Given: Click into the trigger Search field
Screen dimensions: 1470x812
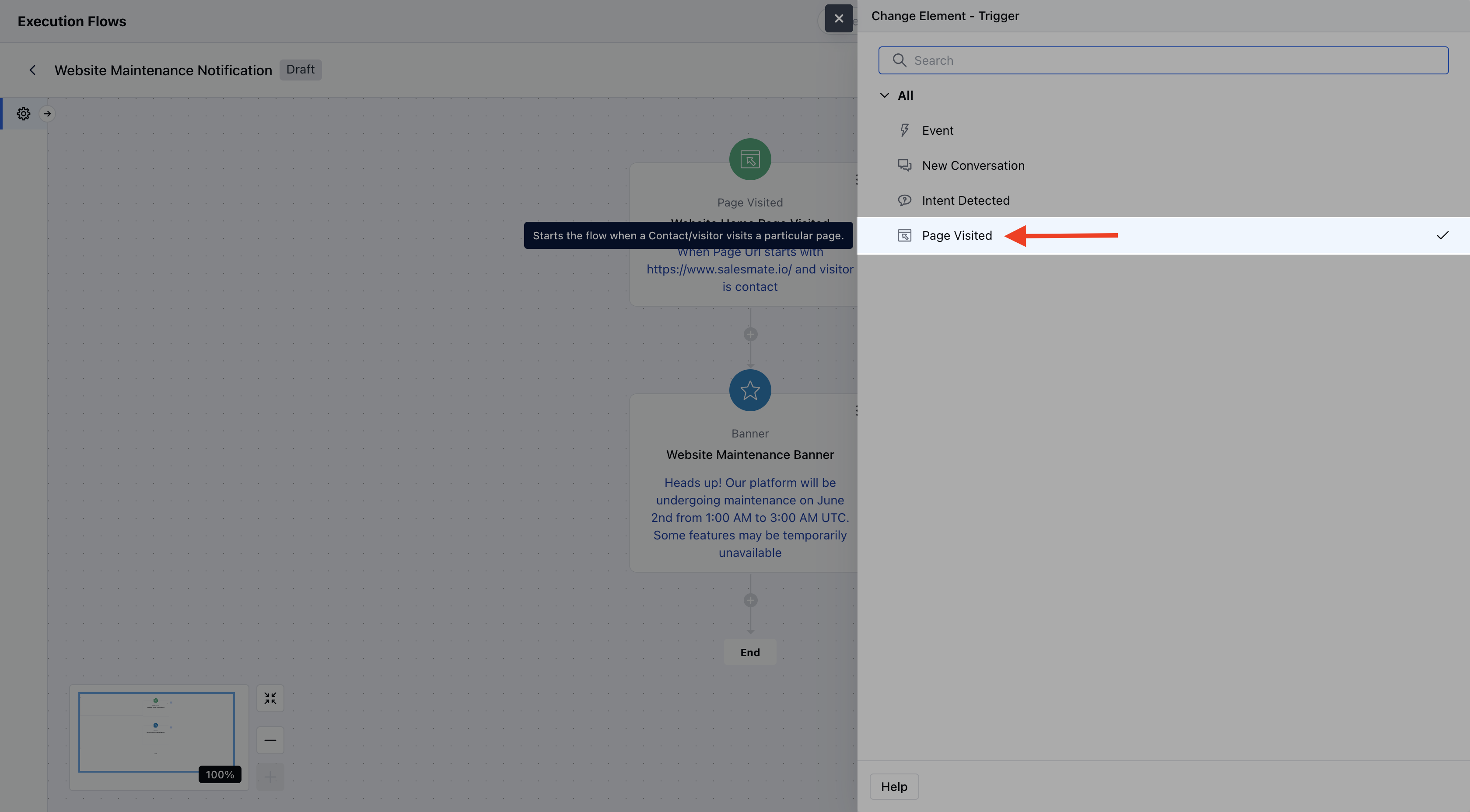Looking at the screenshot, I should pyautogui.click(x=1163, y=60).
